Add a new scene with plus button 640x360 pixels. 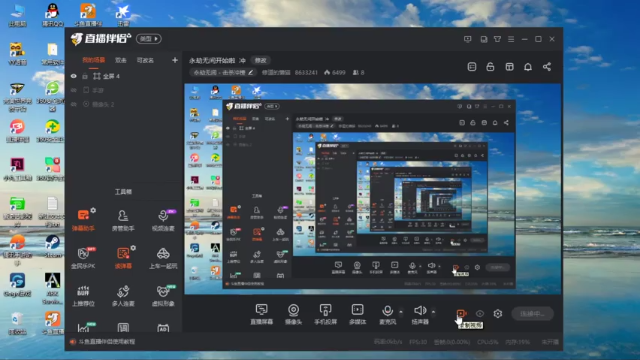tap(175, 60)
